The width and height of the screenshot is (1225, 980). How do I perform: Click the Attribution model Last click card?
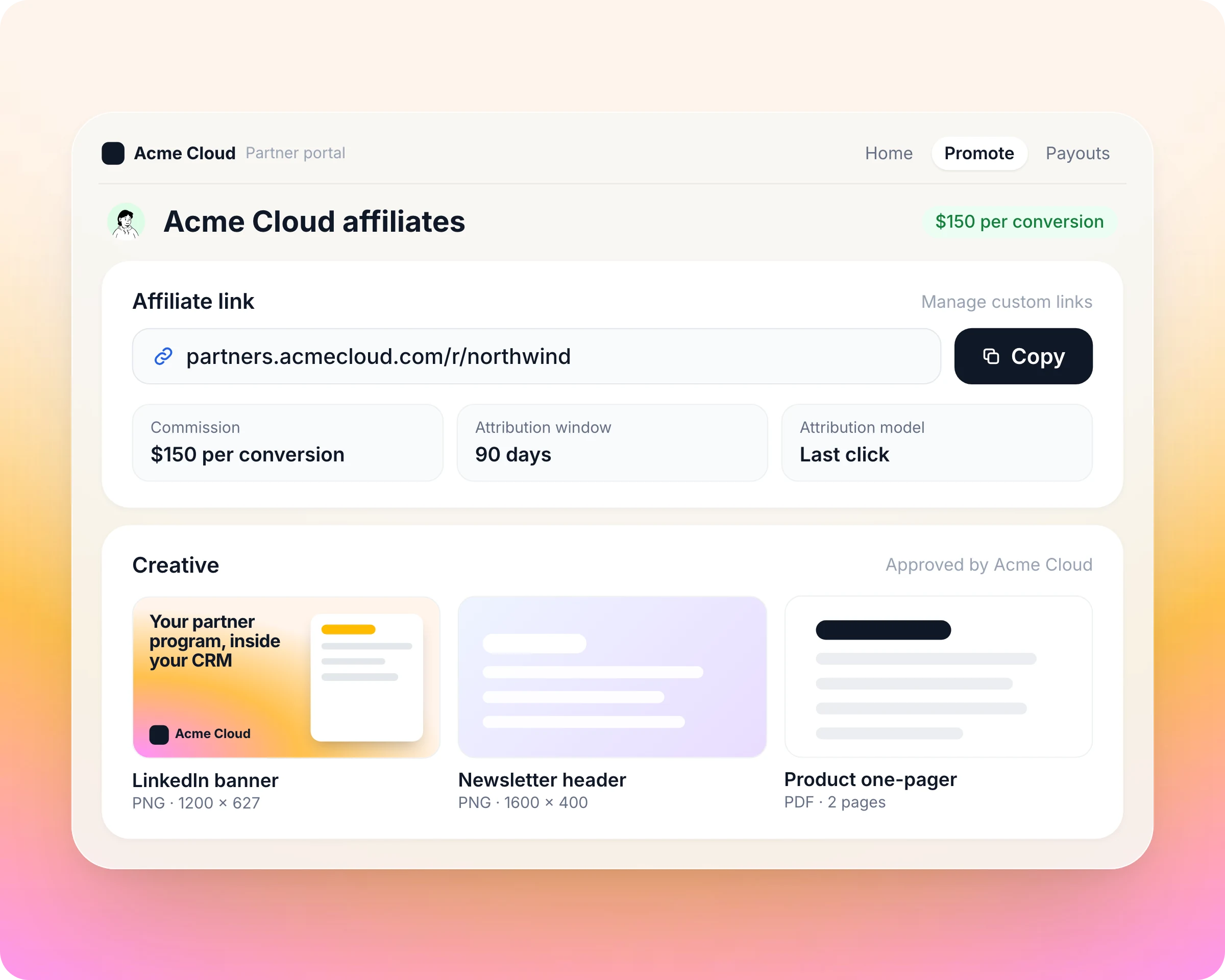(937, 443)
